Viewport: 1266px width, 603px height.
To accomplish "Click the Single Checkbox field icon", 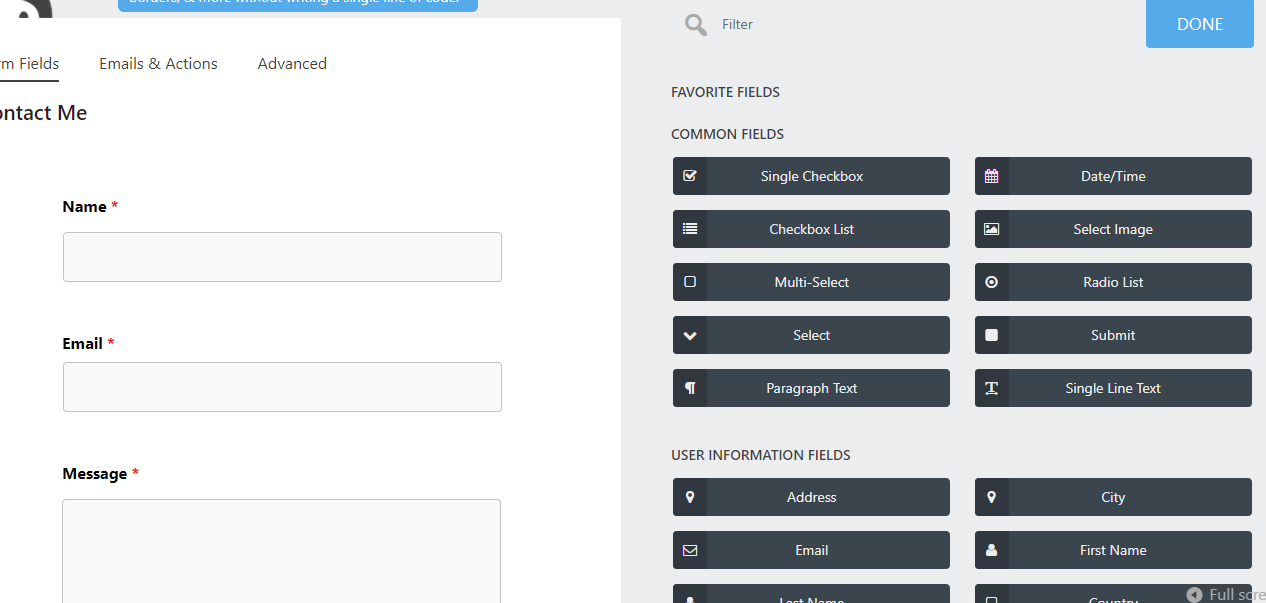I will (x=689, y=176).
